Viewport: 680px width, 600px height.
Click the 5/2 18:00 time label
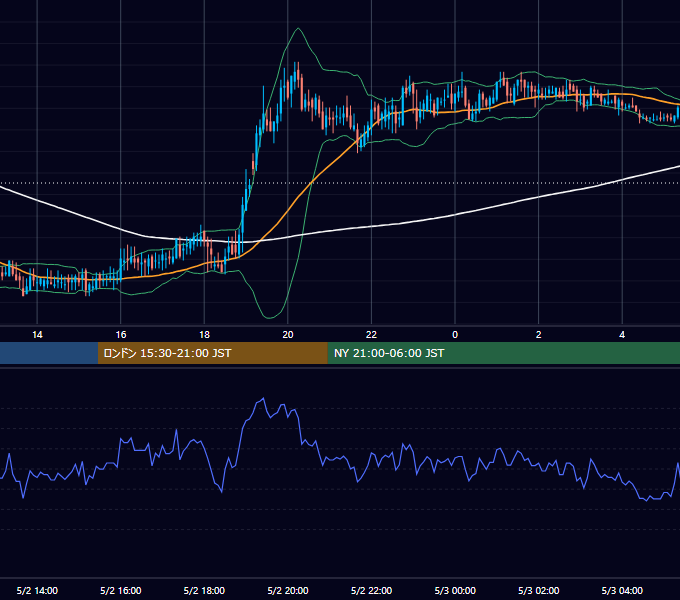pos(204,590)
